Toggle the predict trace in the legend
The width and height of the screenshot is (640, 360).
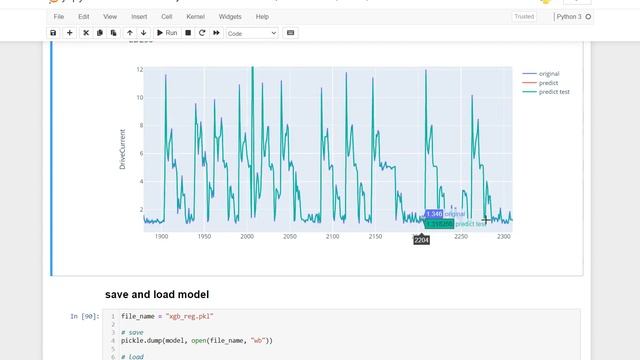point(540,83)
